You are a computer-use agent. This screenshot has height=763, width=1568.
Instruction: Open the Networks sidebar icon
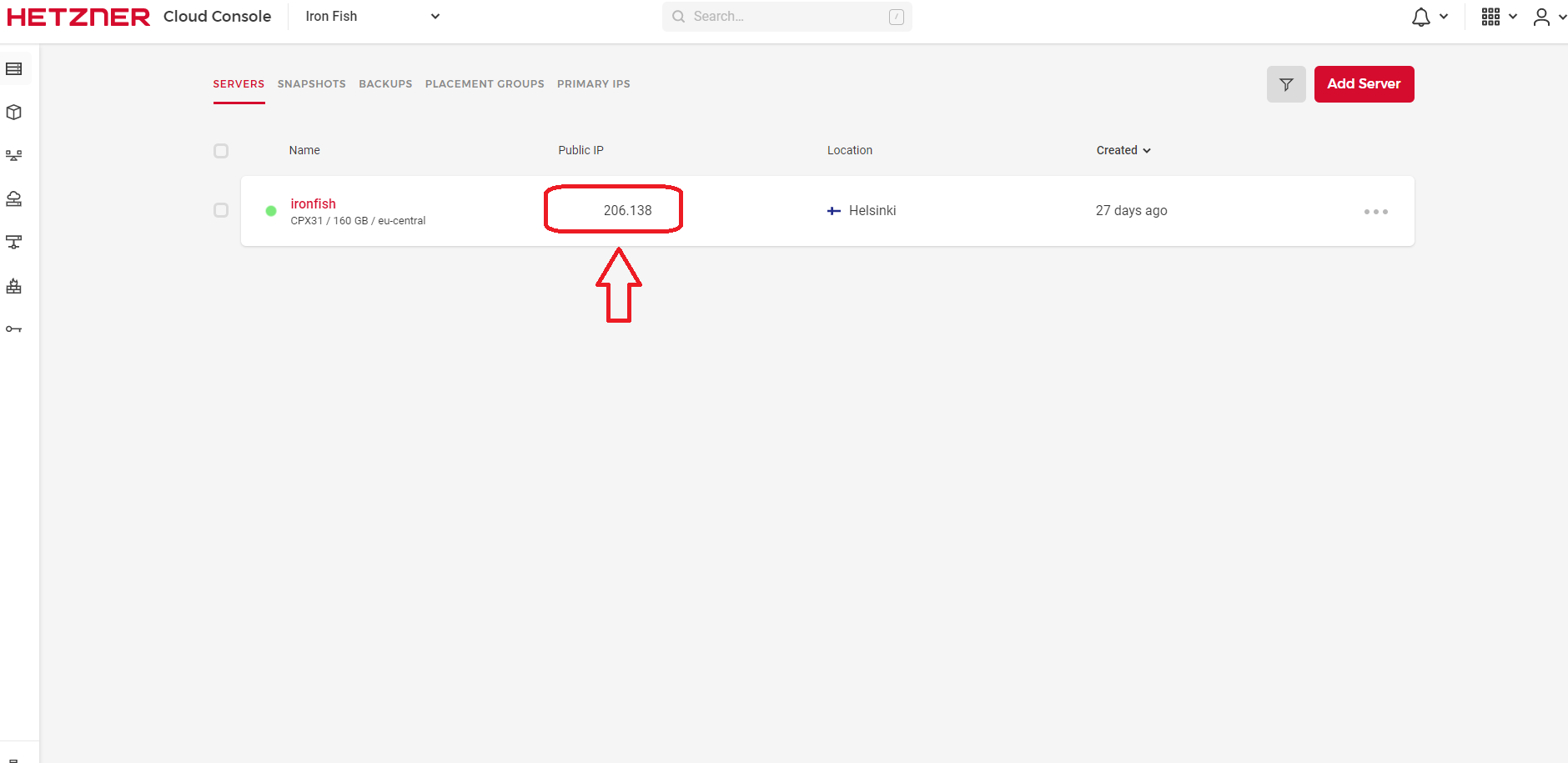(14, 243)
